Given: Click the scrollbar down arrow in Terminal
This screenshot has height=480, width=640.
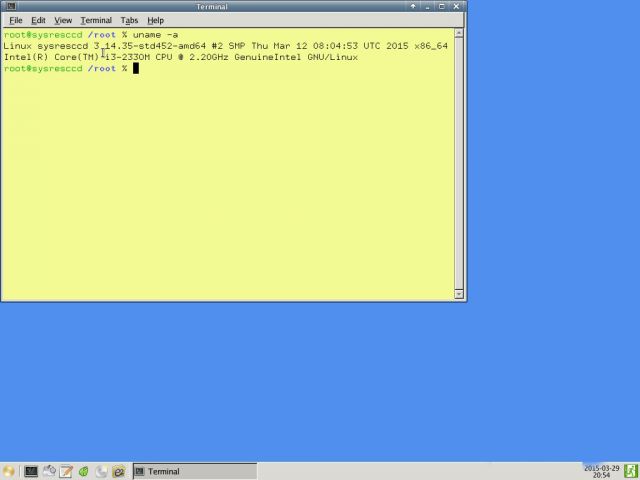Looking at the screenshot, I should [x=459, y=294].
